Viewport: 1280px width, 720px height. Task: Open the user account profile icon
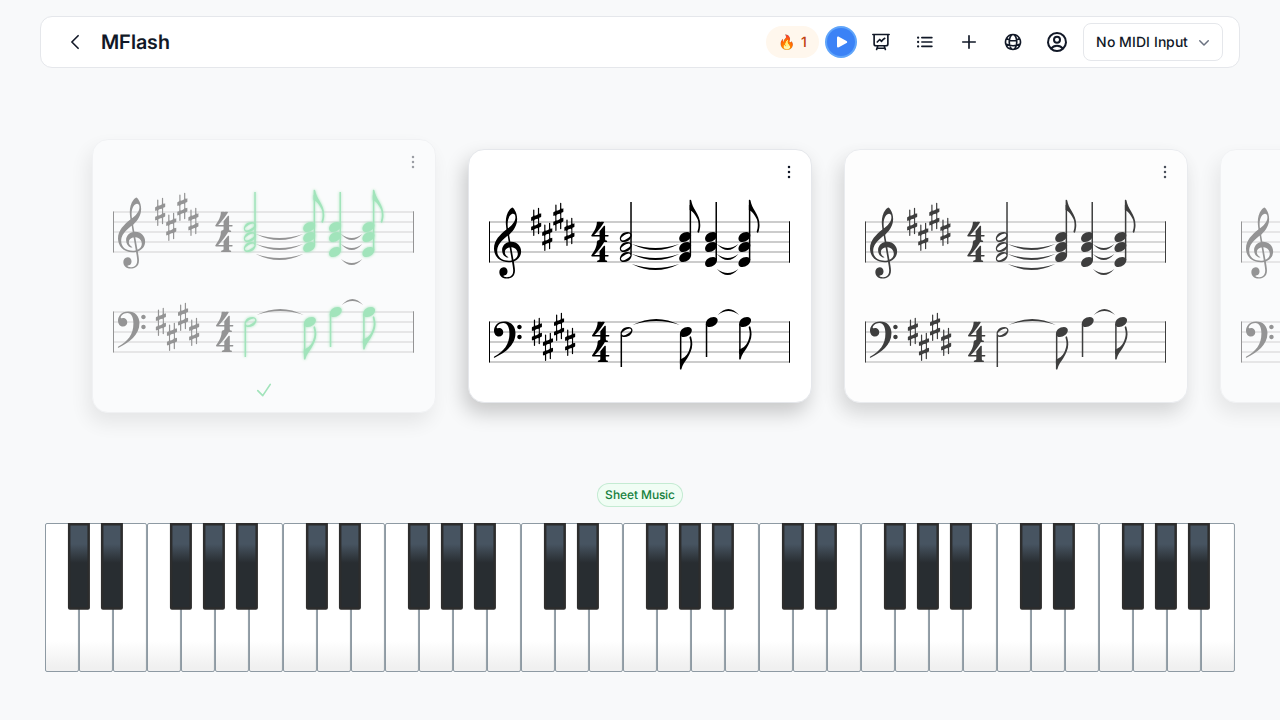(x=1057, y=42)
